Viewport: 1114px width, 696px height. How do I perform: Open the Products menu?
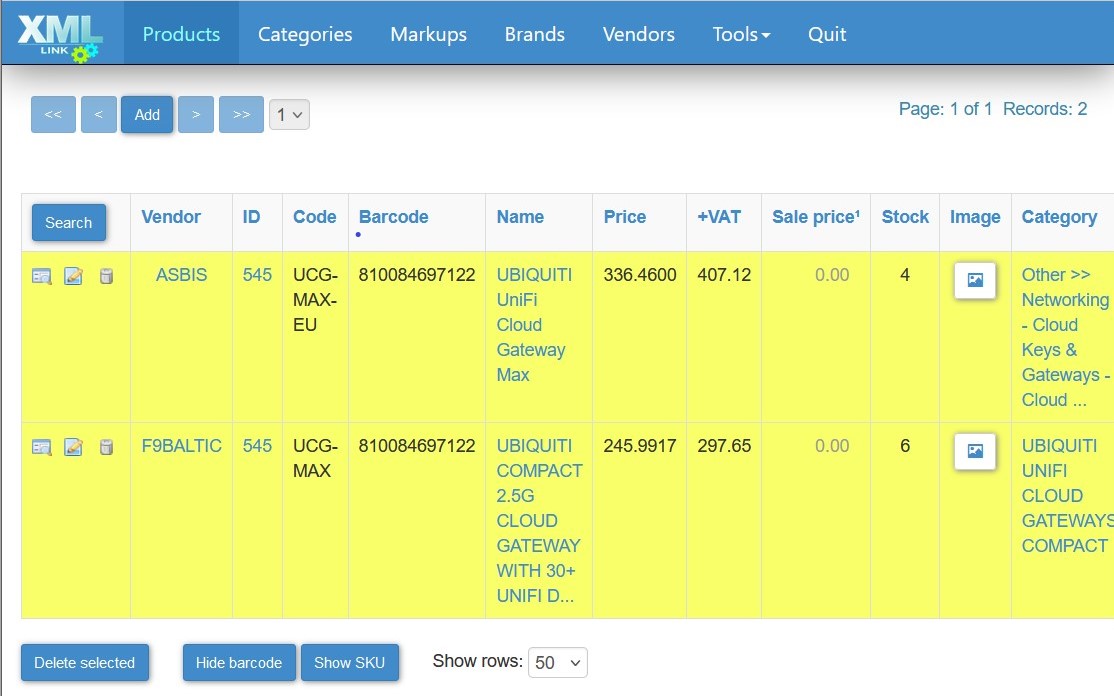[x=181, y=34]
